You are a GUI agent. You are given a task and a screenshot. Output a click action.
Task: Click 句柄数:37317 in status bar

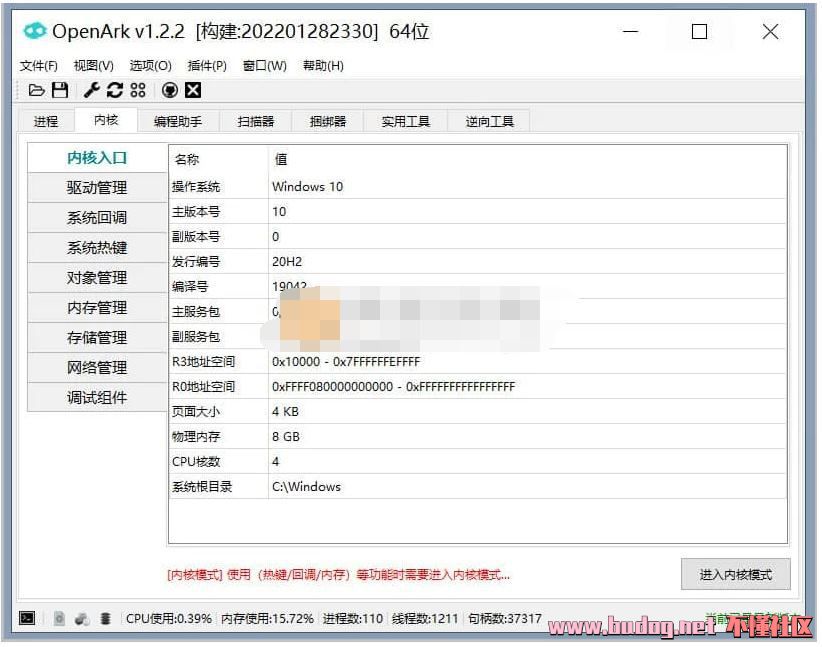point(505,619)
